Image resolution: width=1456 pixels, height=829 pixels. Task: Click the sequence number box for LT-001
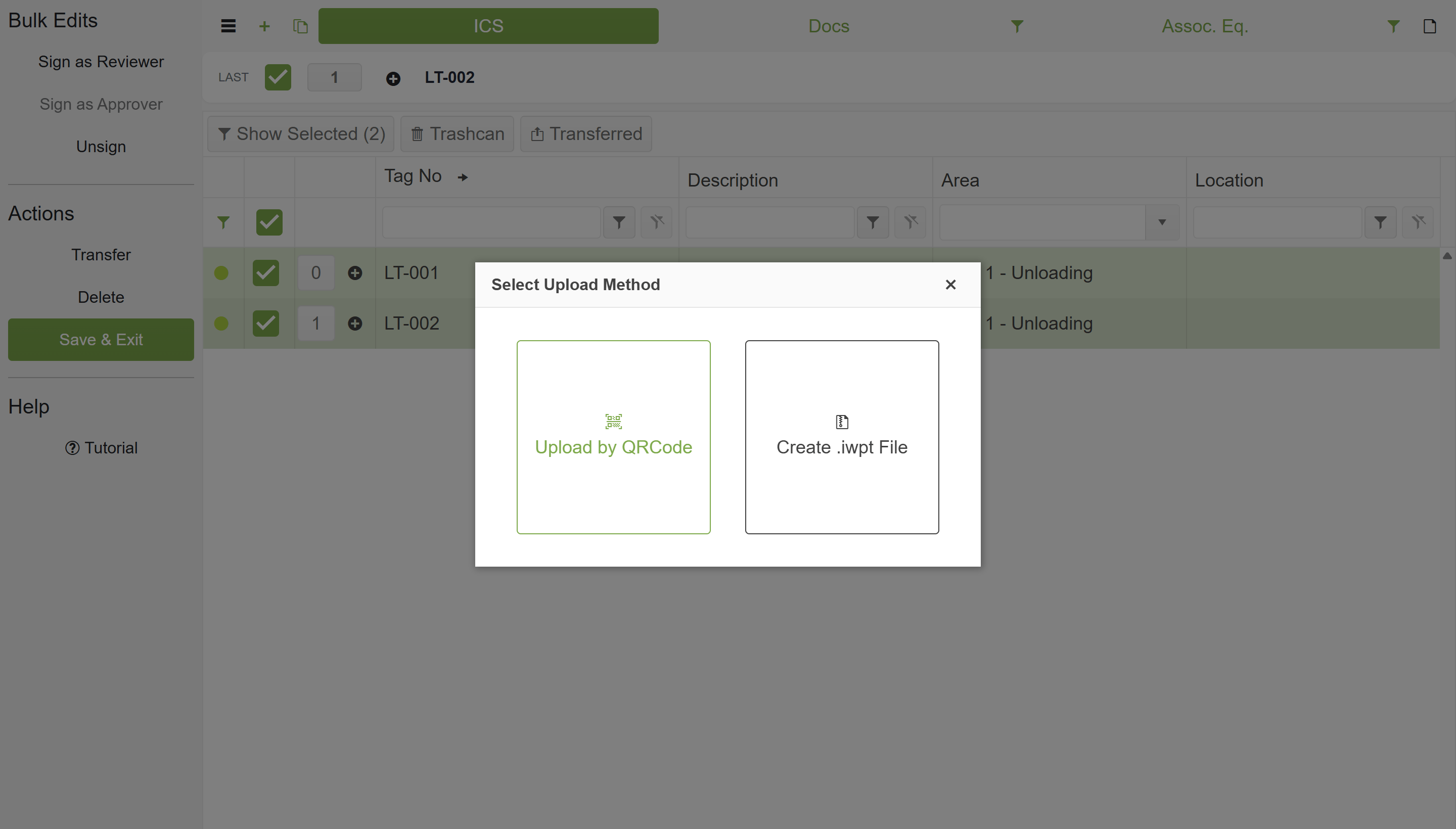(x=316, y=273)
